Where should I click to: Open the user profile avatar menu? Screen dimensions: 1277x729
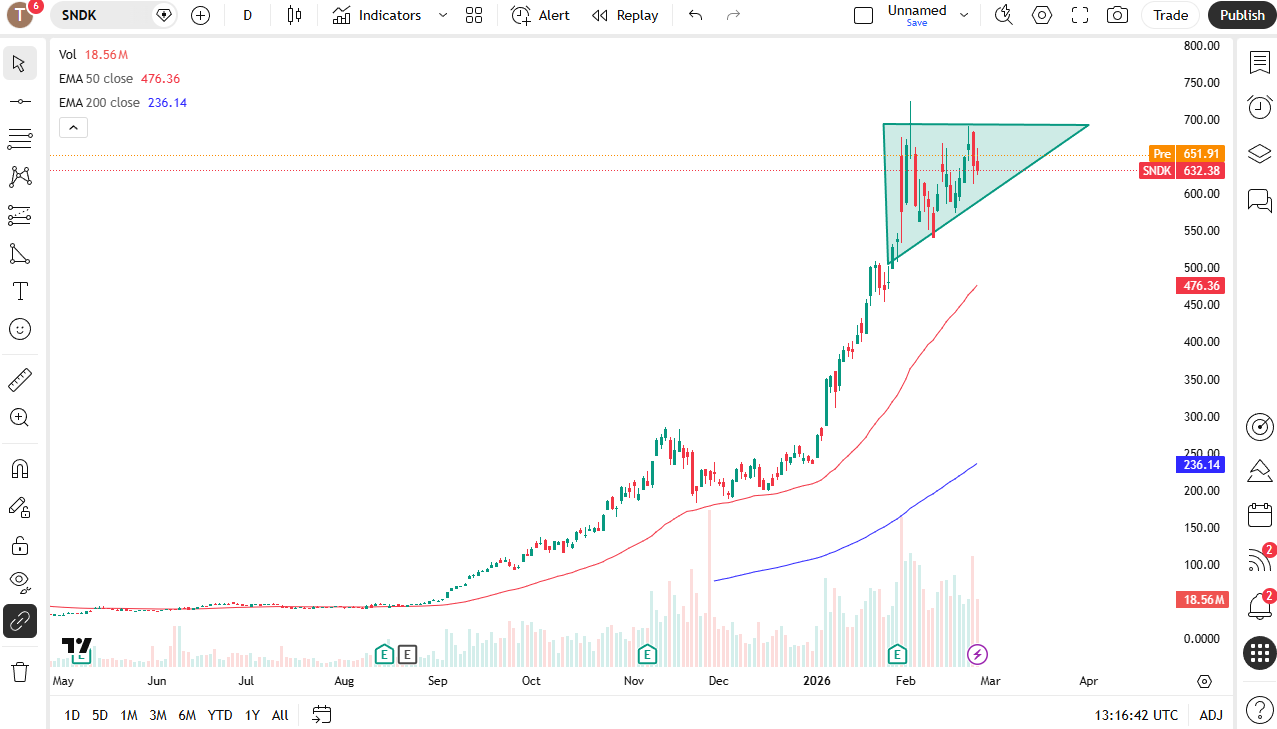coord(20,15)
